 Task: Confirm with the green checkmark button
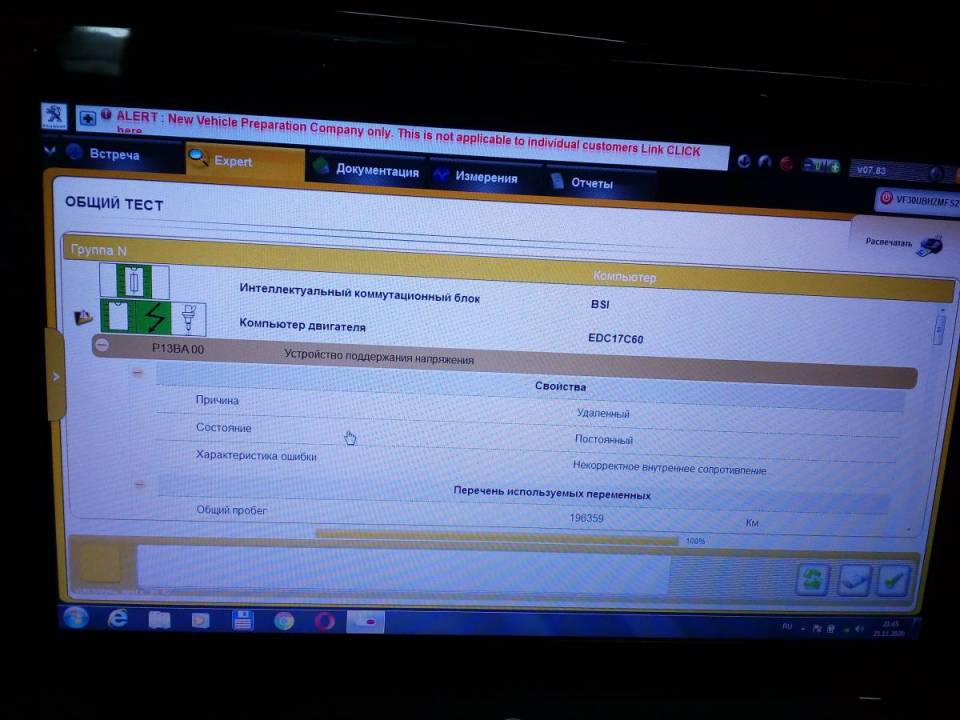(893, 580)
